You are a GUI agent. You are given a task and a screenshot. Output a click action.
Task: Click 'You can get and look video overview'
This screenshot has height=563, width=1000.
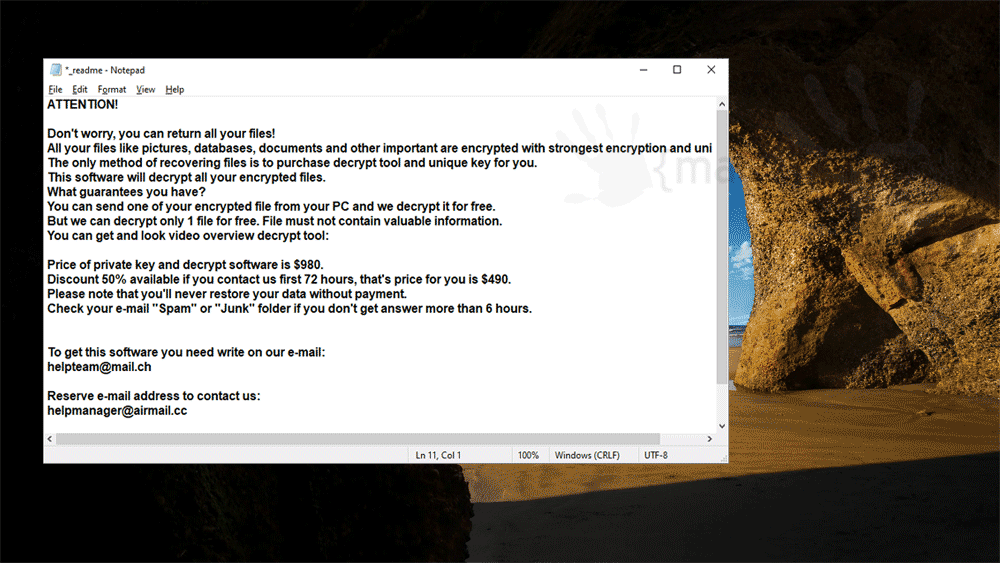[188, 236]
